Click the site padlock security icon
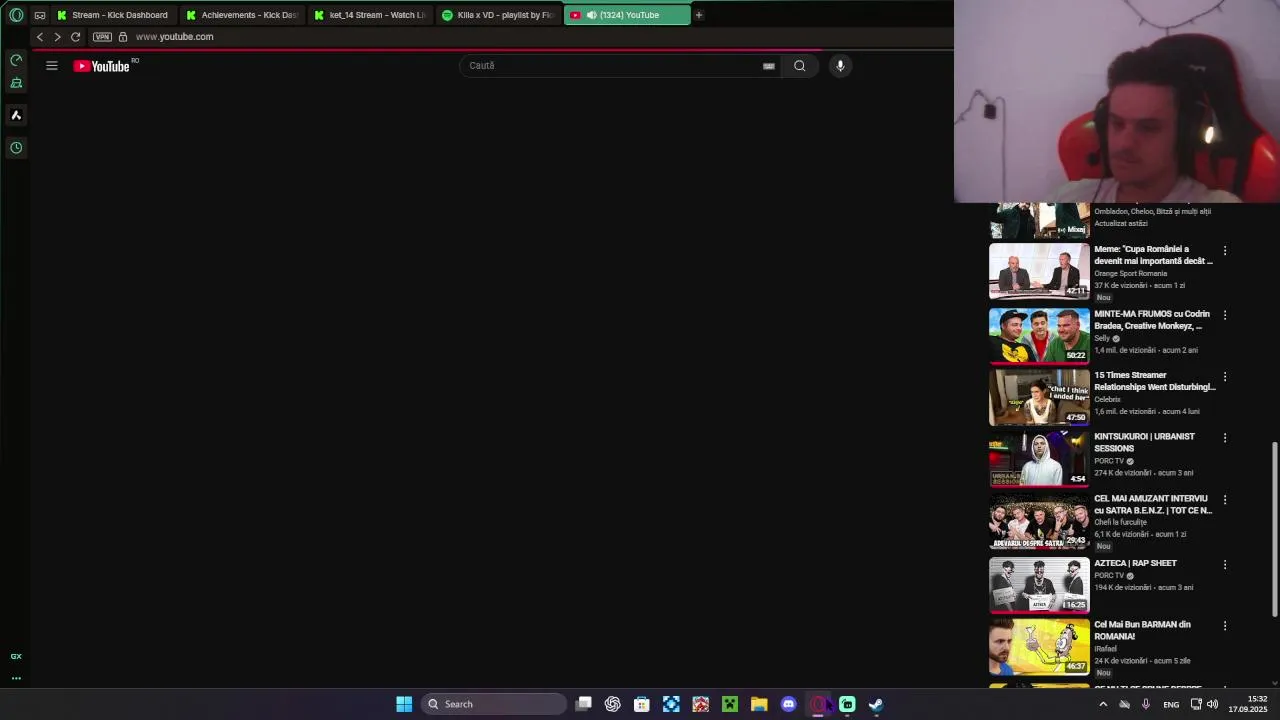 [123, 37]
